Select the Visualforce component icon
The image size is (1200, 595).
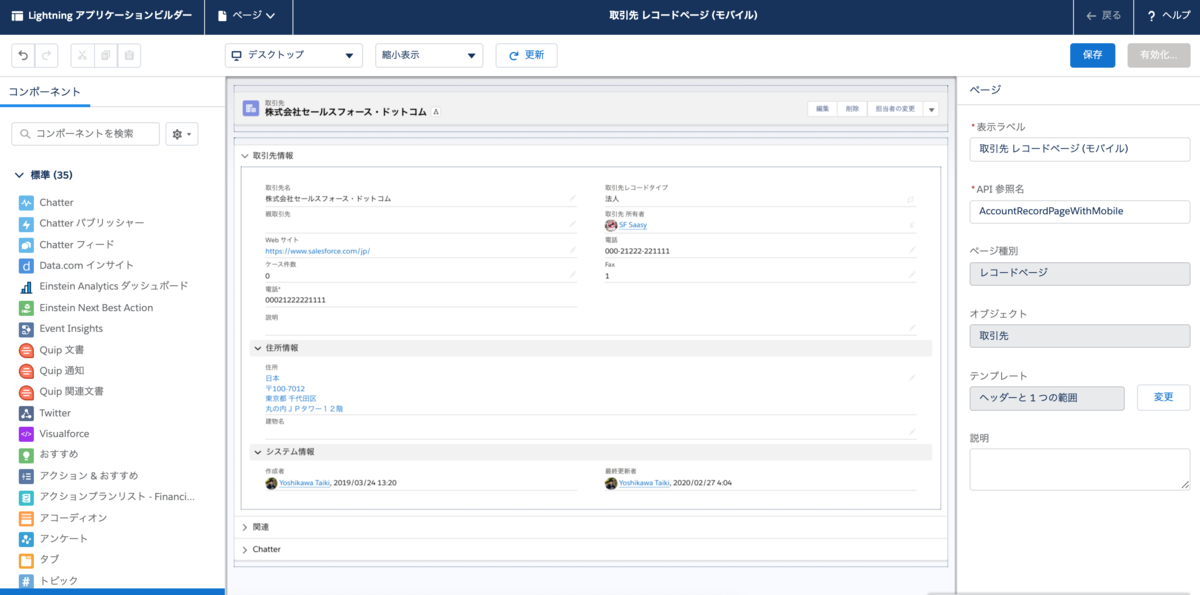click(x=27, y=434)
